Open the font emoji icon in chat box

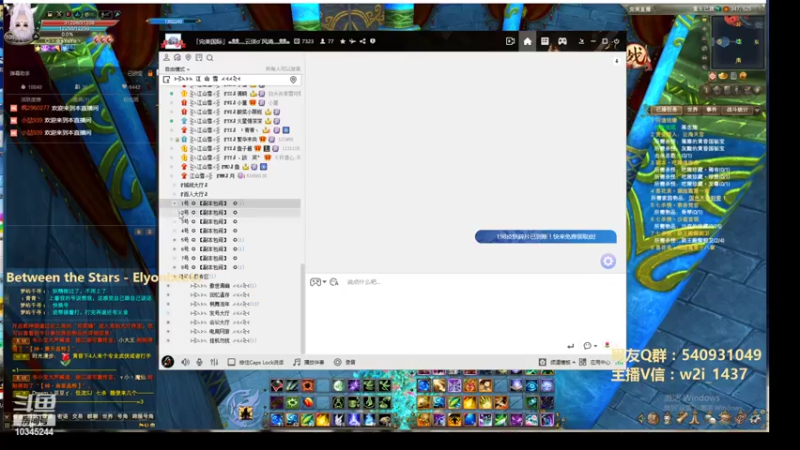click(334, 282)
